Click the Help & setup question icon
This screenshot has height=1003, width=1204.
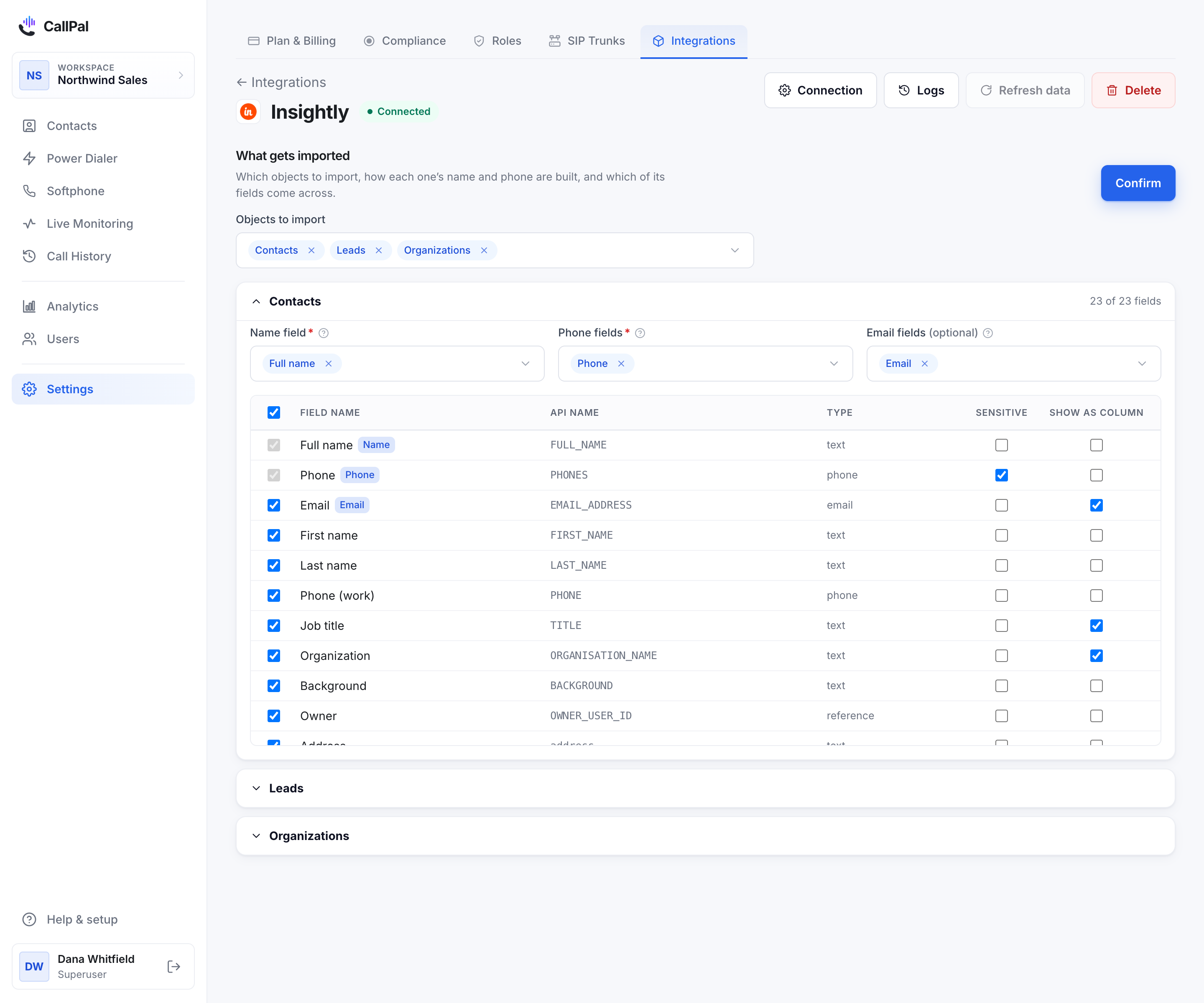(29, 919)
